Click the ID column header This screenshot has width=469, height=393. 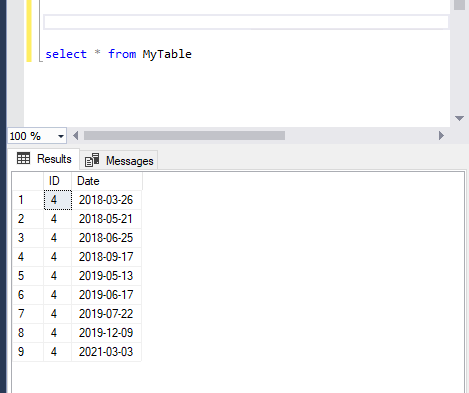point(57,181)
